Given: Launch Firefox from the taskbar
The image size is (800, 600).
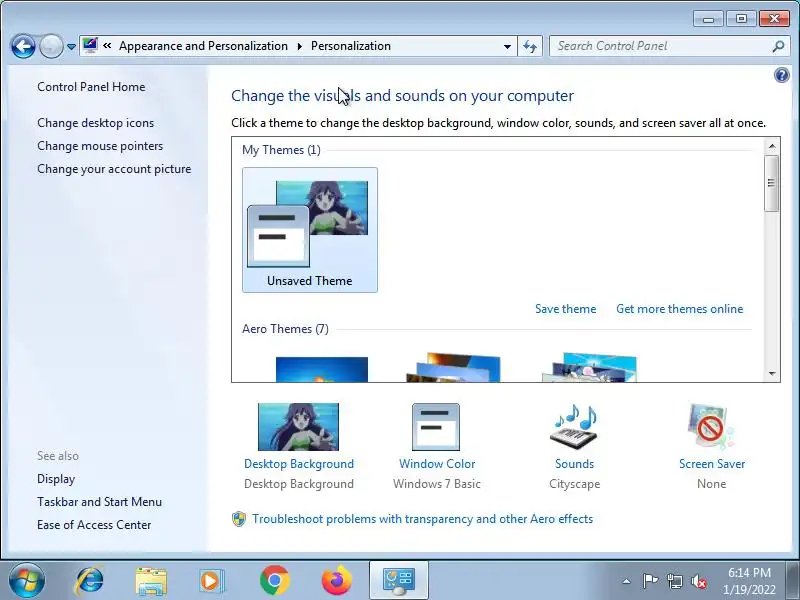Looking at the screenshot, I should pyautogui.click(x=337, y=581).
